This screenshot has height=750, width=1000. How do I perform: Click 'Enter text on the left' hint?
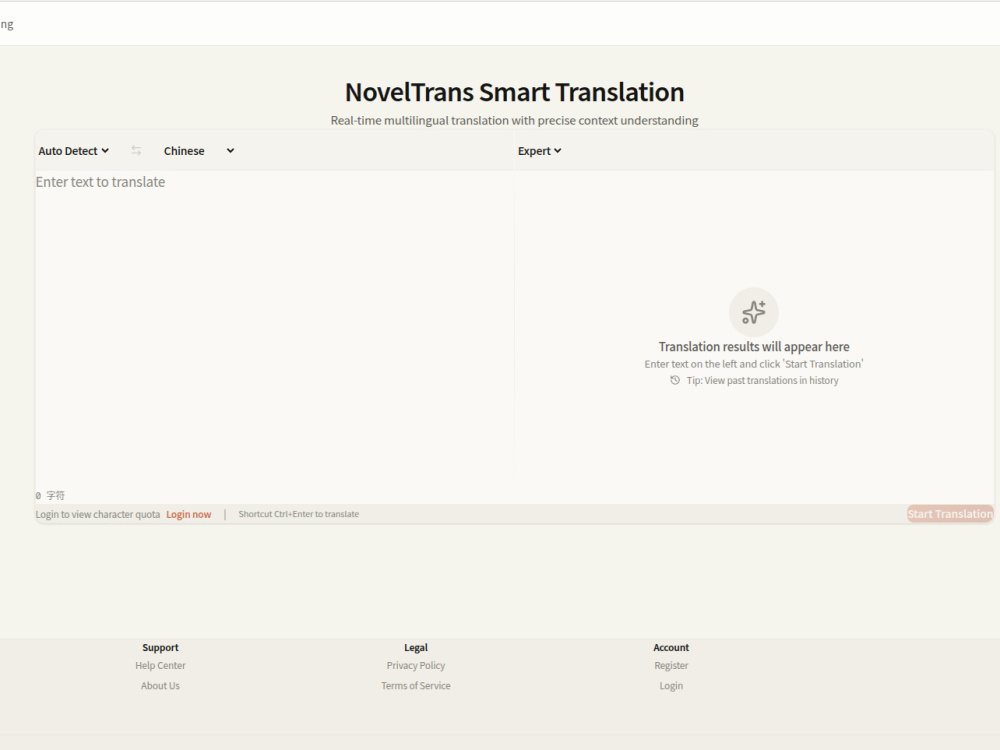(754, 364)
